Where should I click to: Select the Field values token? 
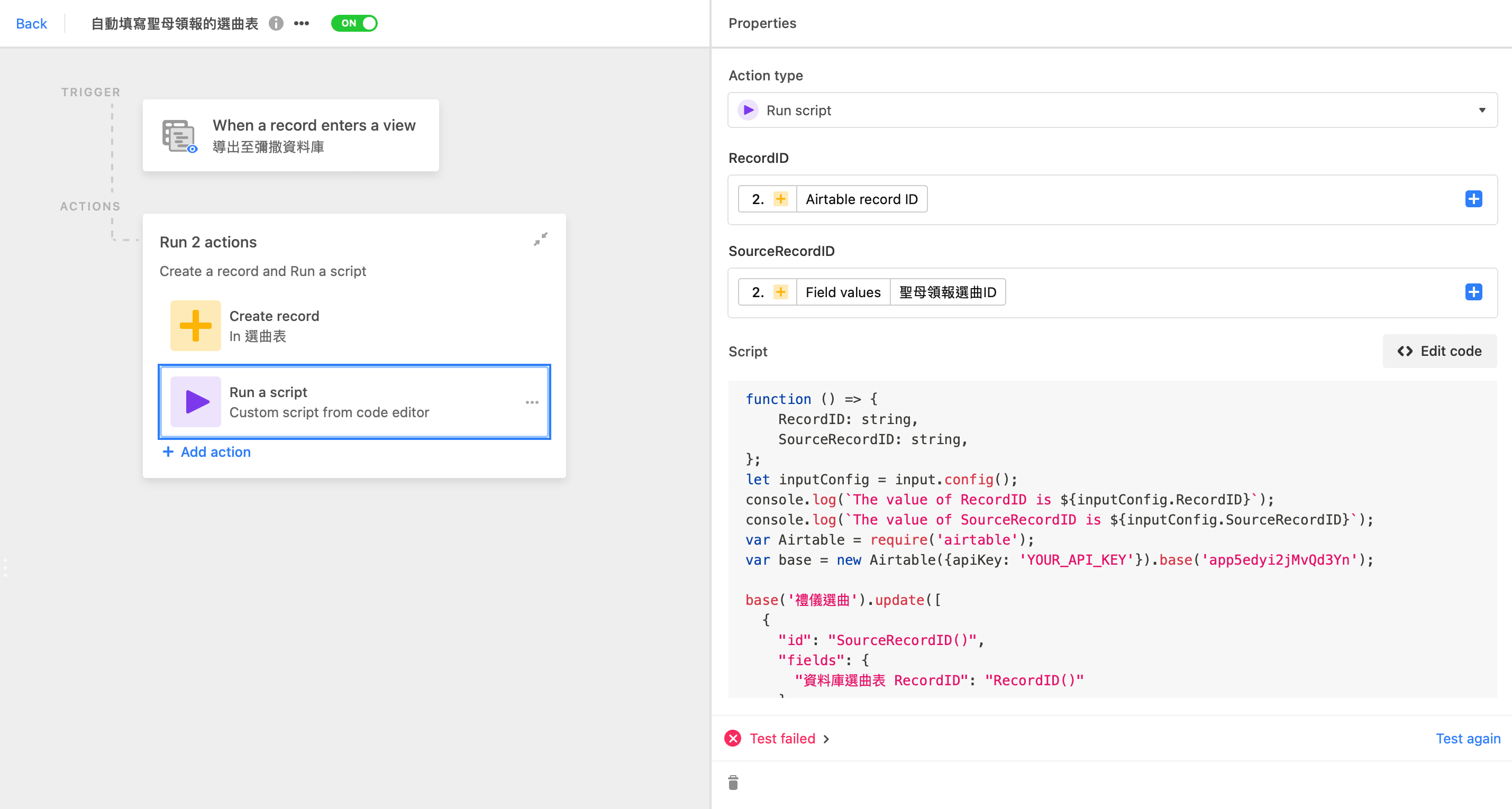843,292
